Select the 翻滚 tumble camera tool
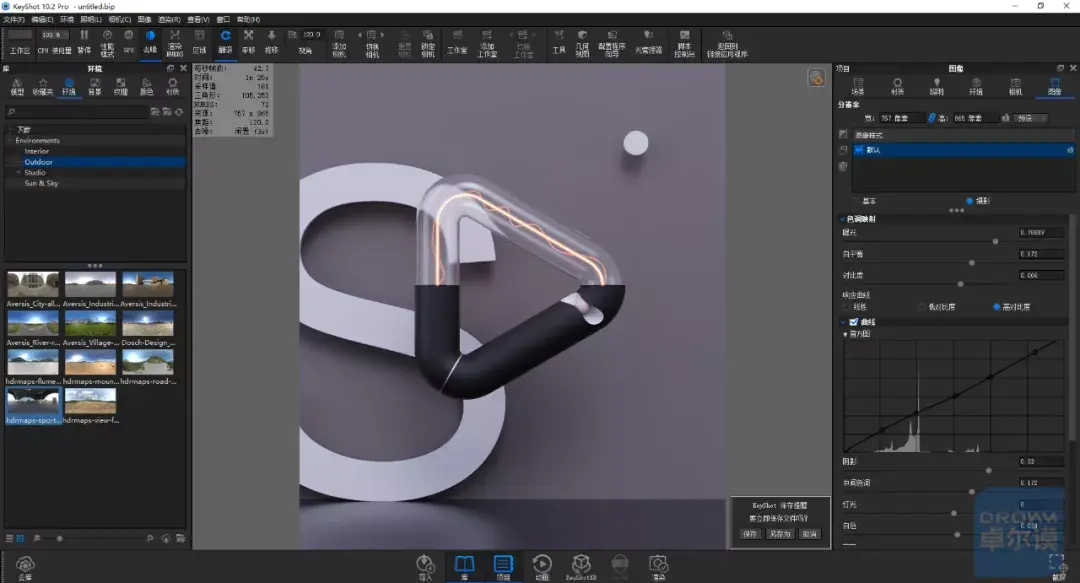 point(225,39)
